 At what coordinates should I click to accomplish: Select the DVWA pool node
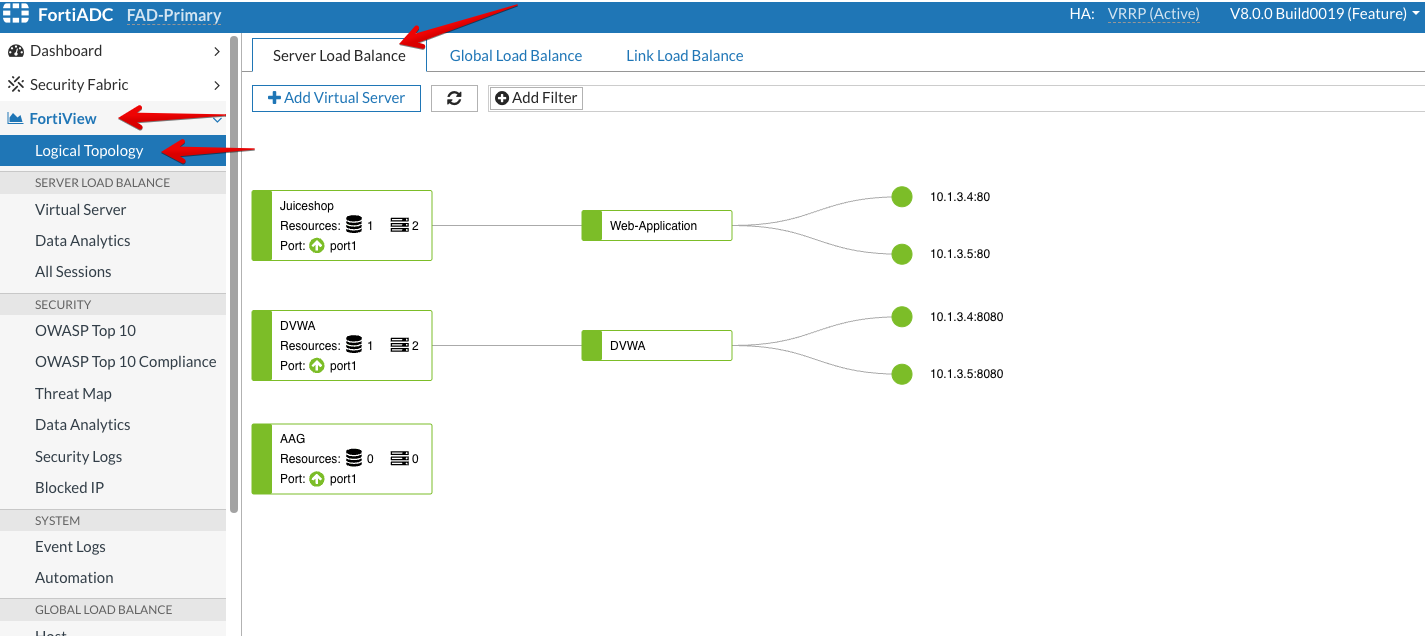point(657,346)
